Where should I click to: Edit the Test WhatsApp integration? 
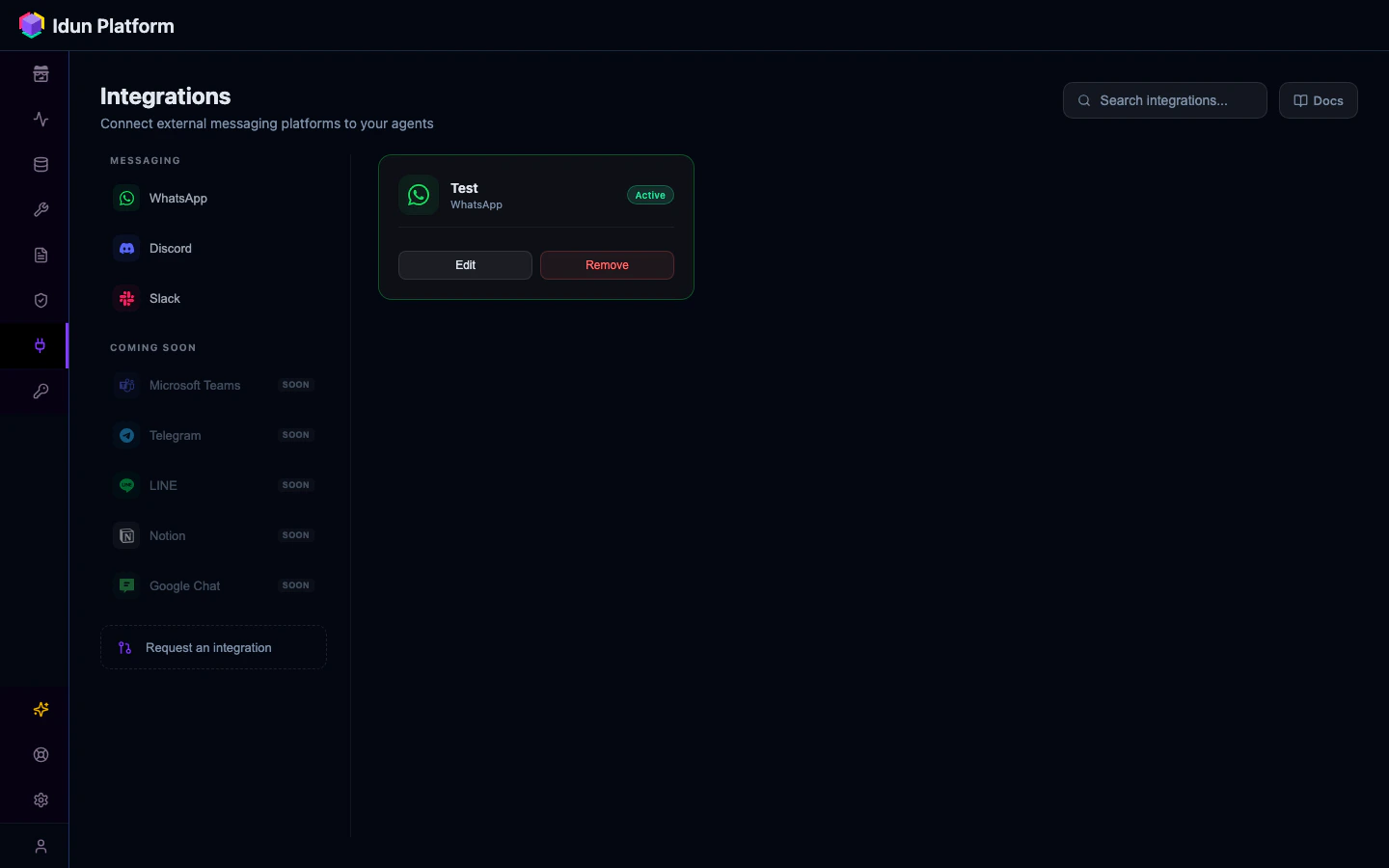pyautogui.click(x=465, y=265)
